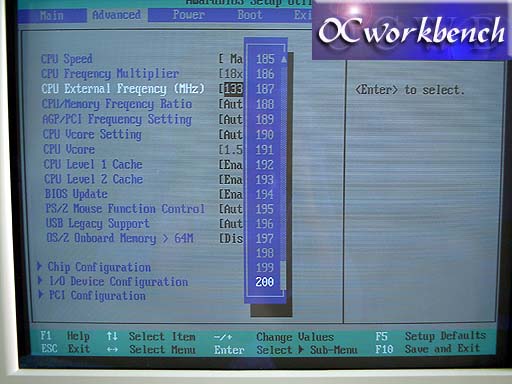Expand Chip Configuration sub-menu
This screenshot has height=384, width=512.
pyautogui.click(x=99, y=267)
